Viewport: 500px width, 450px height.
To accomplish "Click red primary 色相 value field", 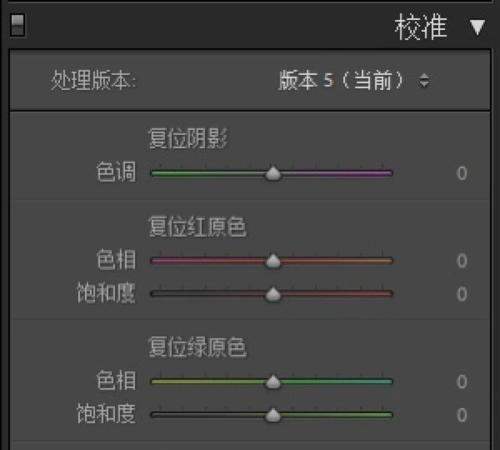I will point(462,261).
